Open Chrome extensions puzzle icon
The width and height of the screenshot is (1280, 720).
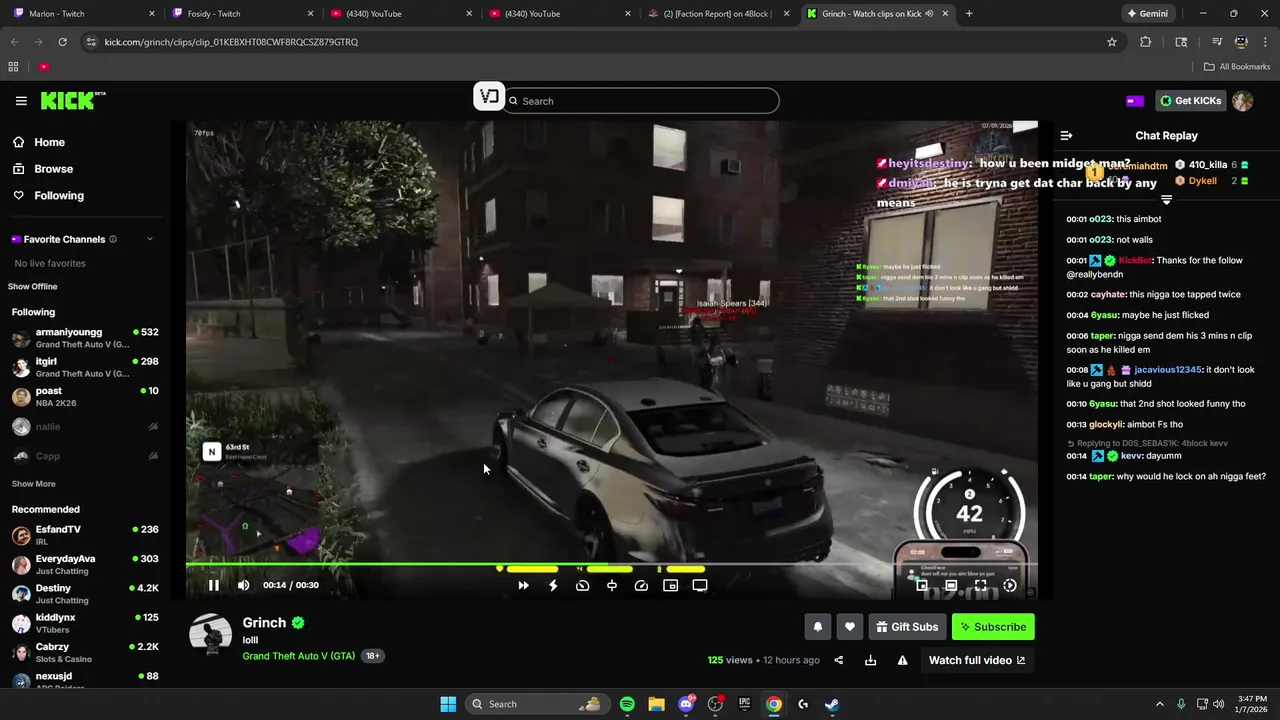[x=1146, y=42]
